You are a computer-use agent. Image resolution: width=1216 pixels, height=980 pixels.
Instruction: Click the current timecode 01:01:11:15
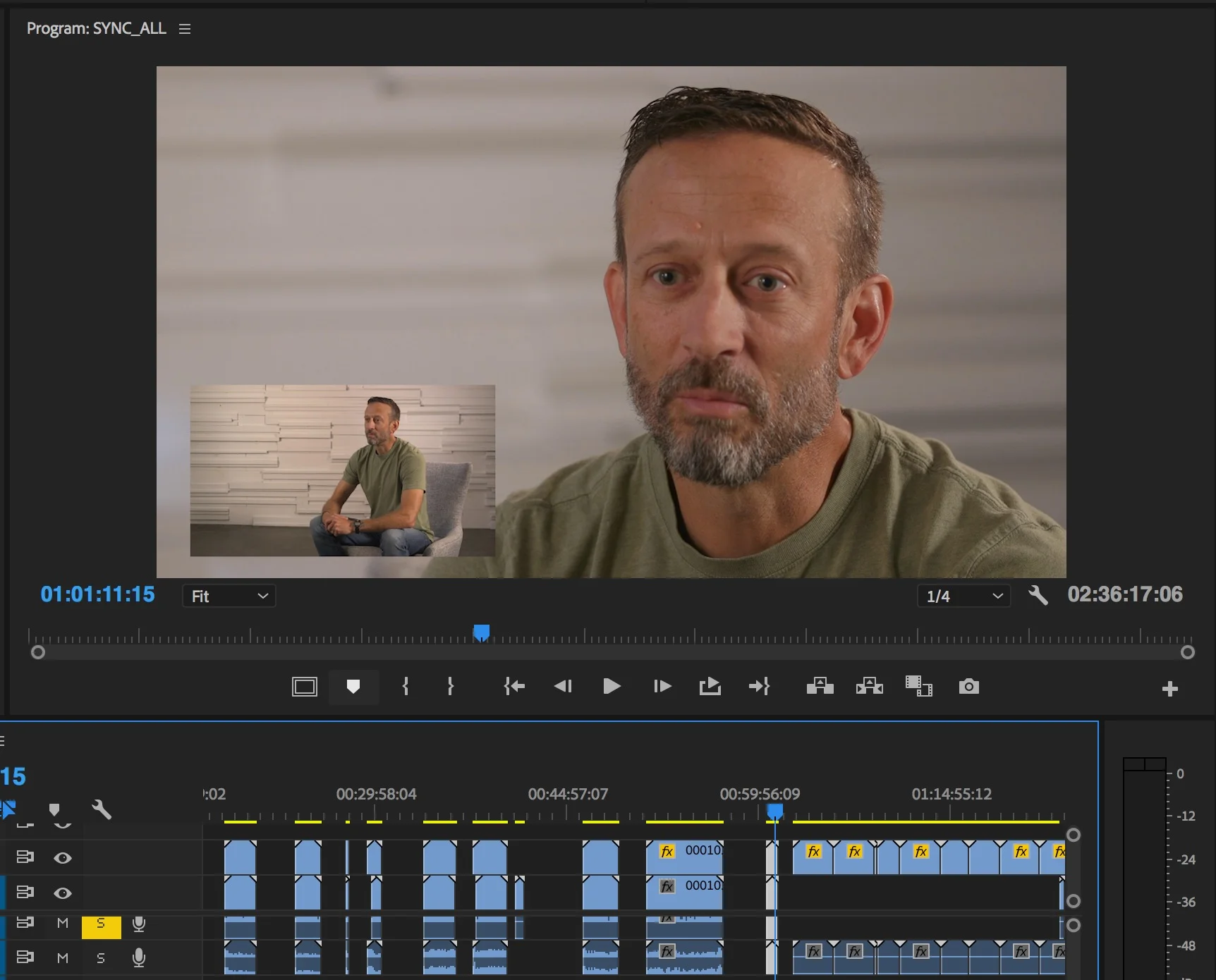pyautogui.click(x=97, y=594)
